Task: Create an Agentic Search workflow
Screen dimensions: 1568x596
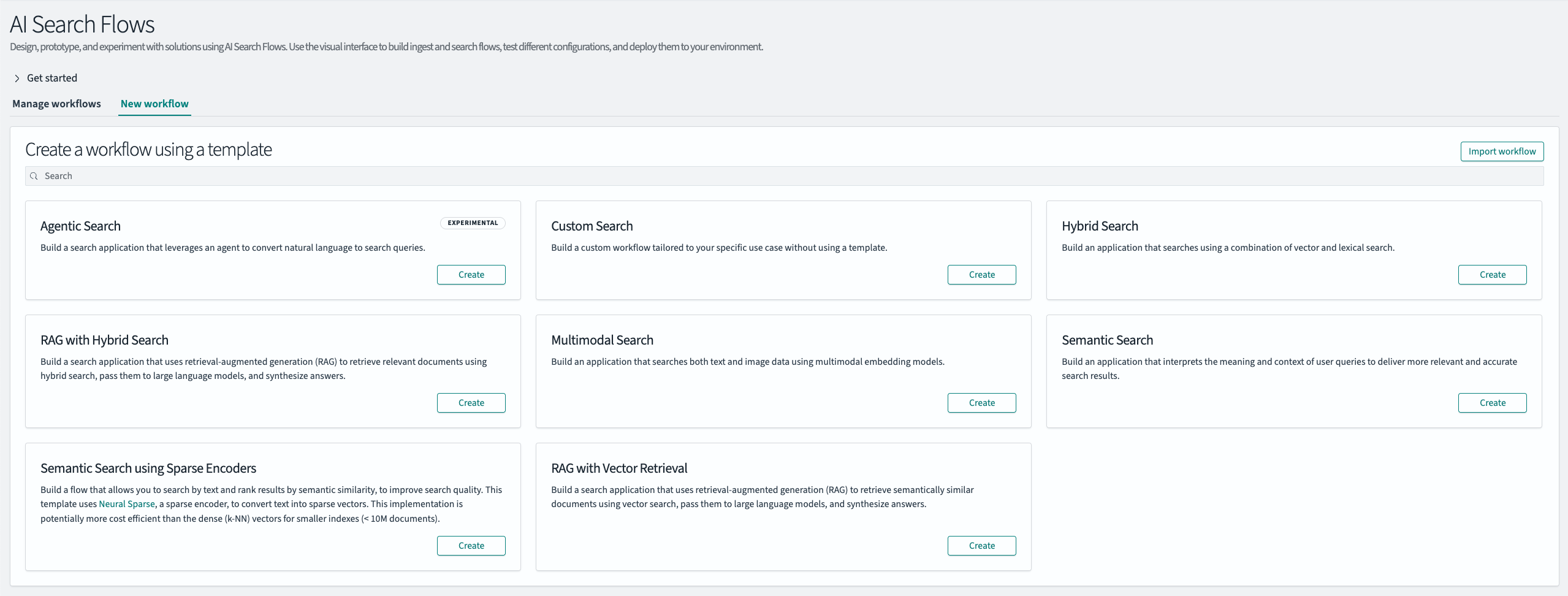Action: tap(471, 274)
